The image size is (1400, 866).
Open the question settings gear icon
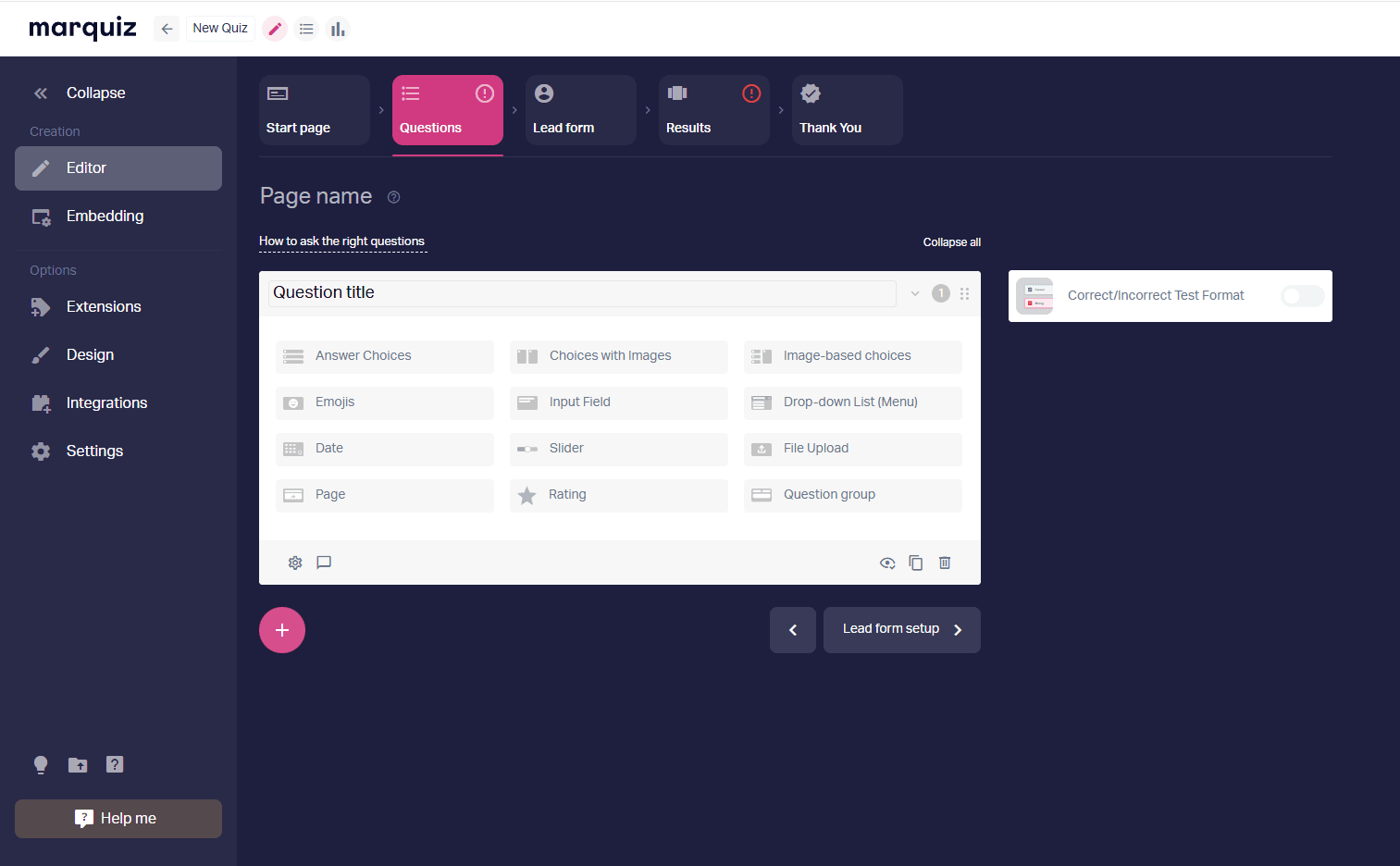pyautogui.click(x=295, y=563)
